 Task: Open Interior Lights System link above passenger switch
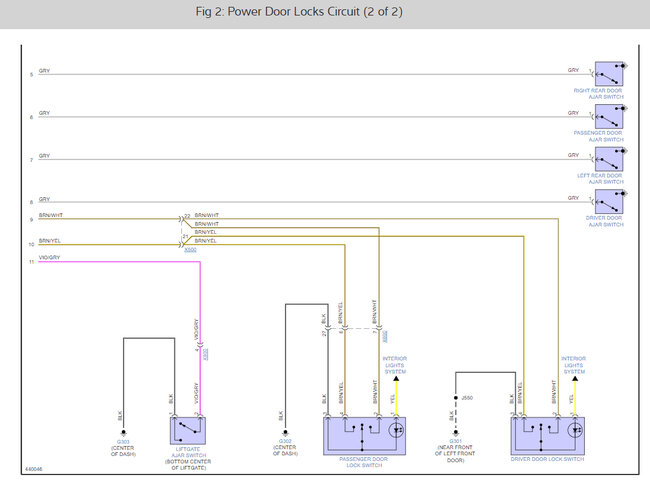(395, 365)
